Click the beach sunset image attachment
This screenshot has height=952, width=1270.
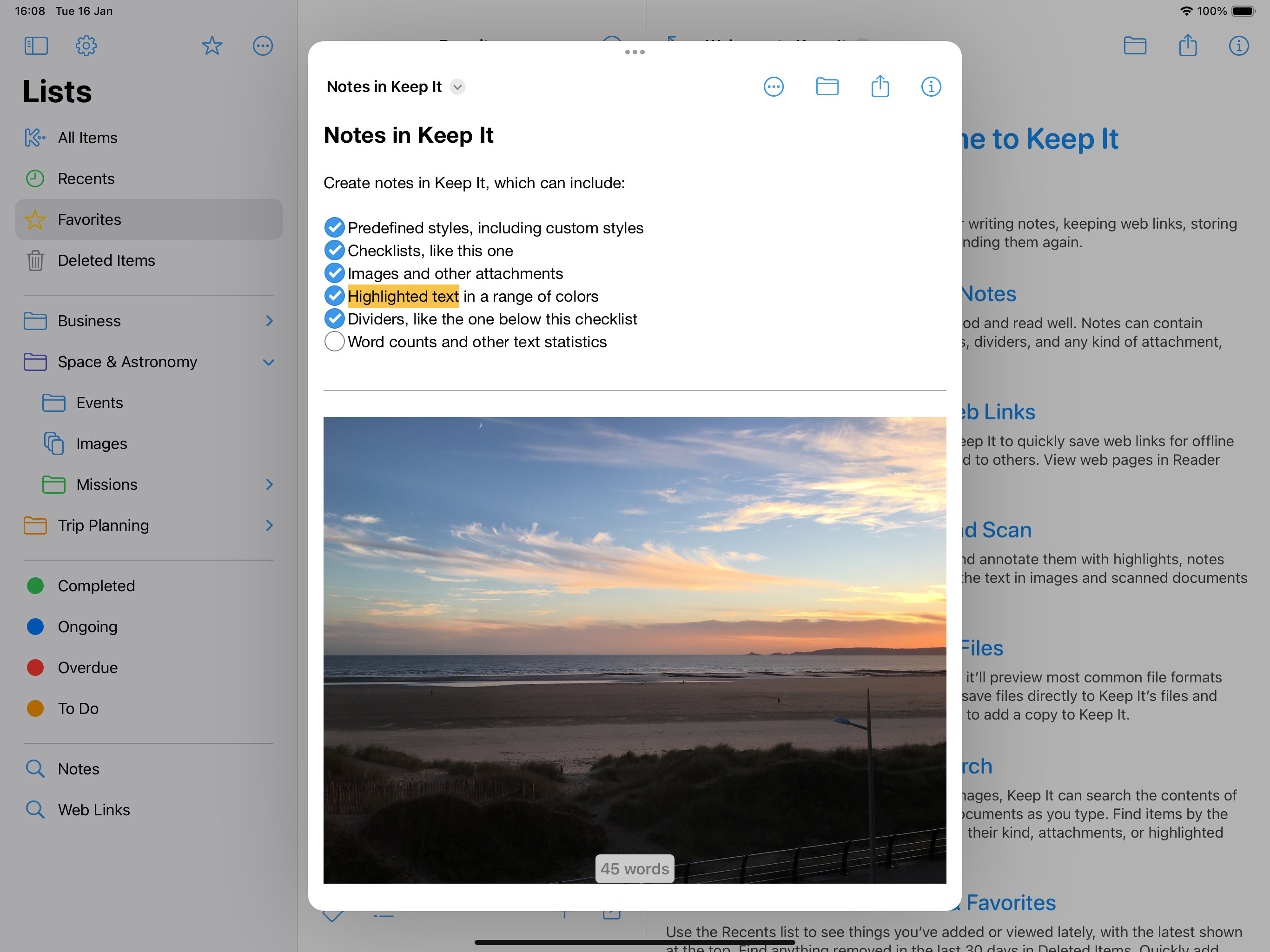(x=635, y=649)
